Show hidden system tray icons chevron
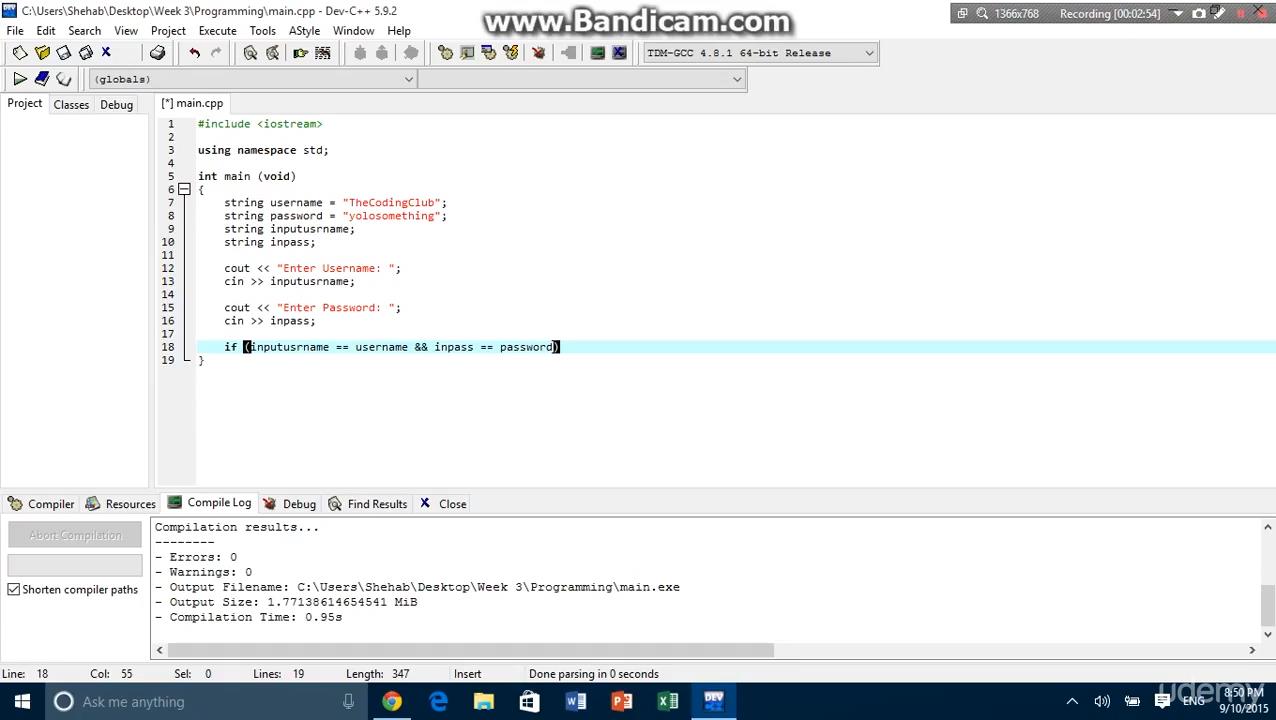1276x720 pixels. click(1072, 701)
